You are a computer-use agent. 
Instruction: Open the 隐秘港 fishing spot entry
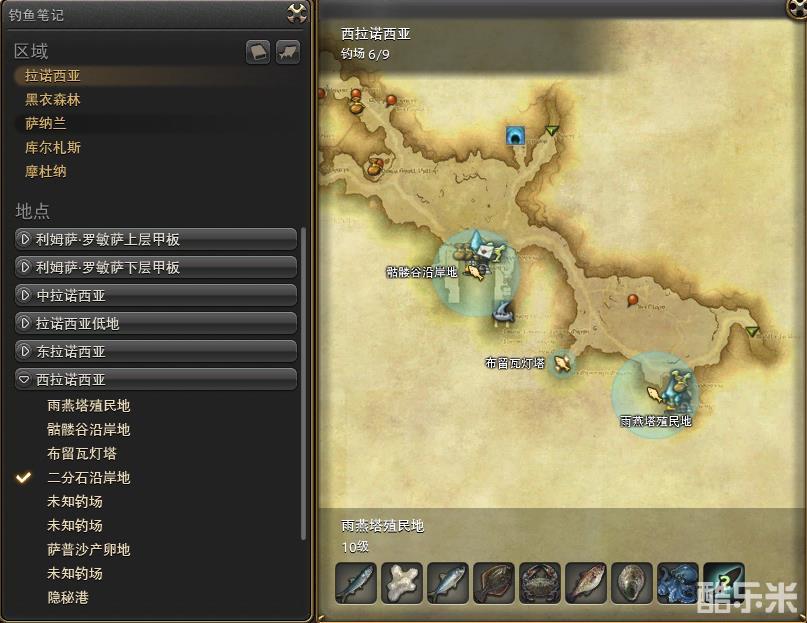pyautogui.click(x=68, y=597)
